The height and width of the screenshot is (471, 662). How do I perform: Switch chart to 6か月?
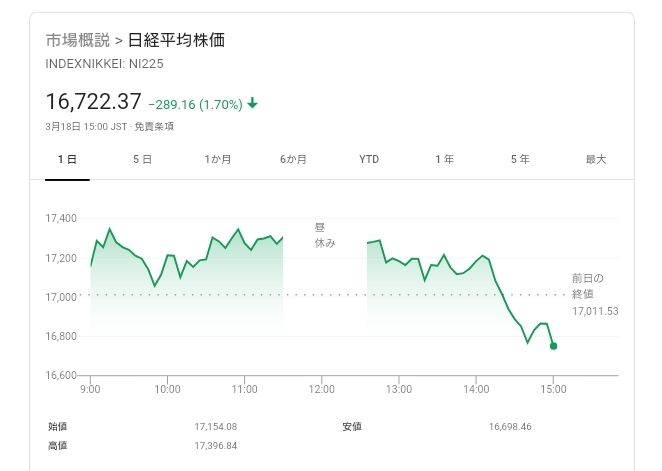[x=293, y=160]
